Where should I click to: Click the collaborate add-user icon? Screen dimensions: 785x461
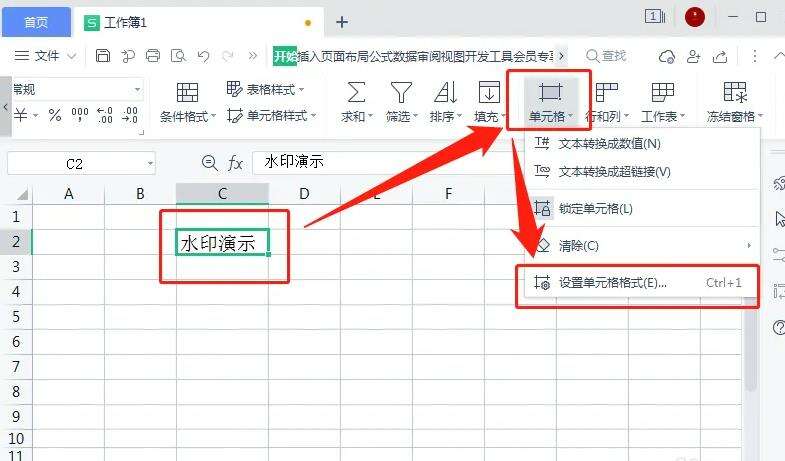(693, 57)
